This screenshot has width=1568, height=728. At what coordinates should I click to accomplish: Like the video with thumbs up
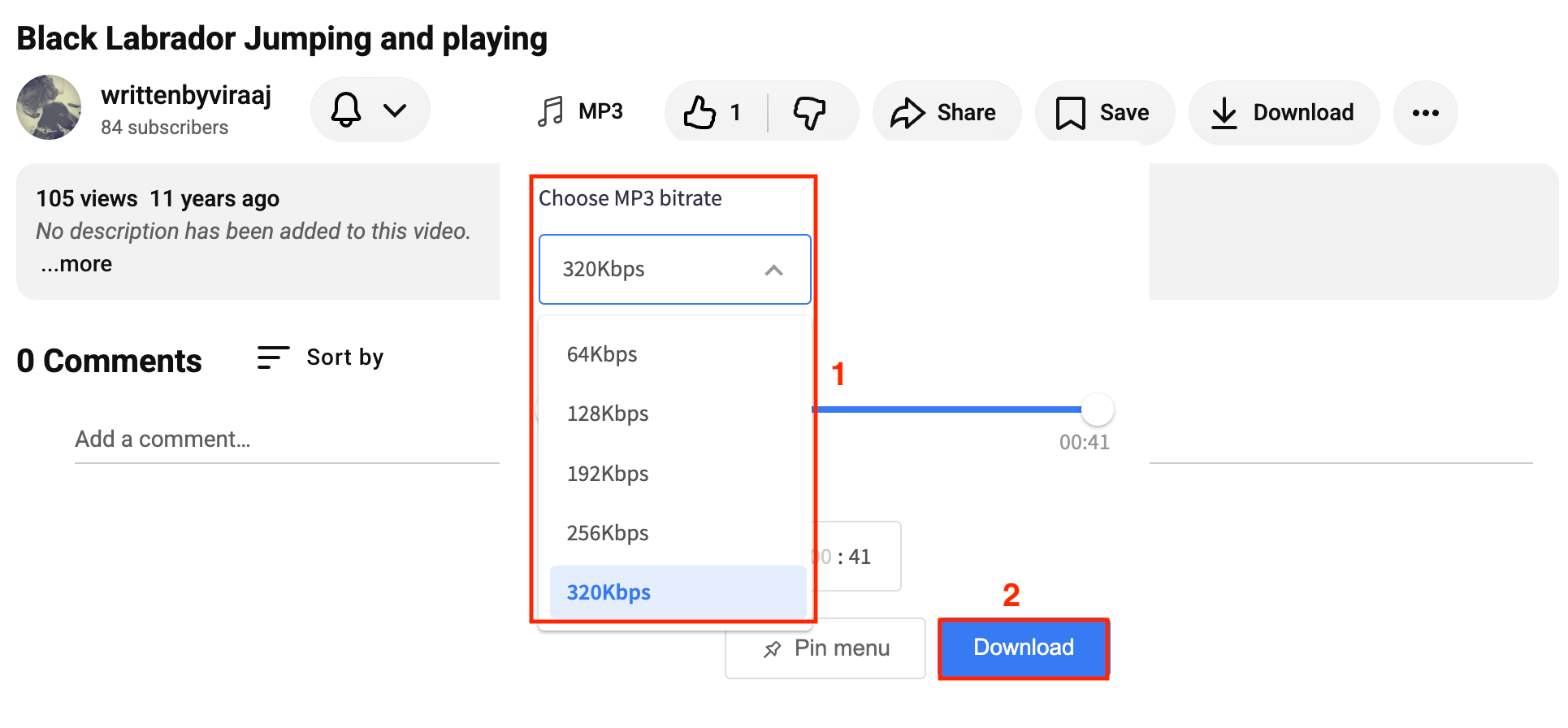pos(714,112)
